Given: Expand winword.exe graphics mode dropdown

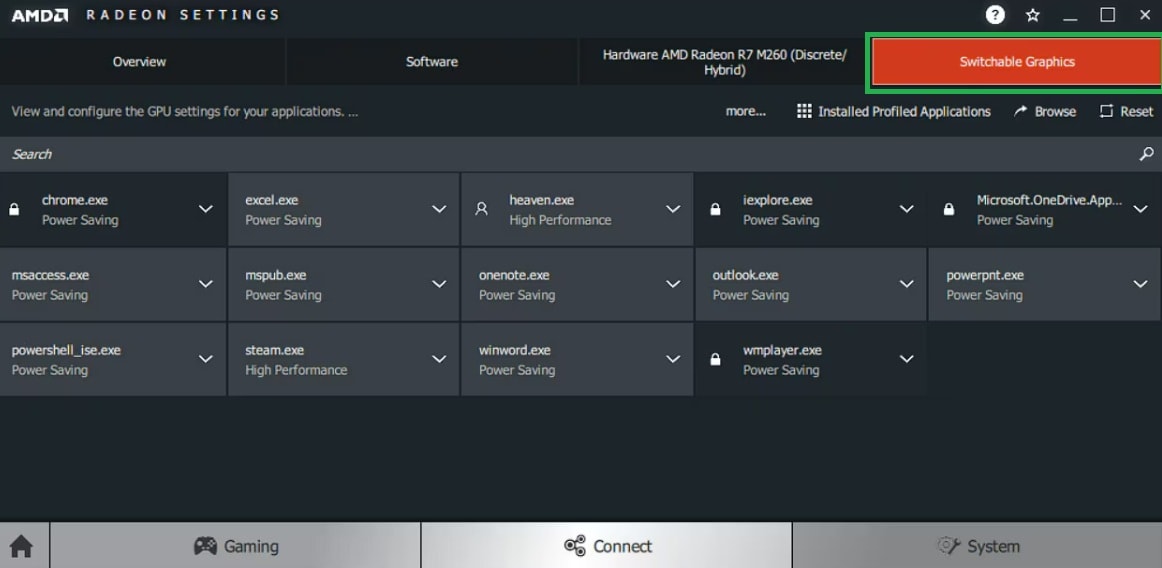Looking at the screenshot, I should pyautogui.click(x=673, y=359).
